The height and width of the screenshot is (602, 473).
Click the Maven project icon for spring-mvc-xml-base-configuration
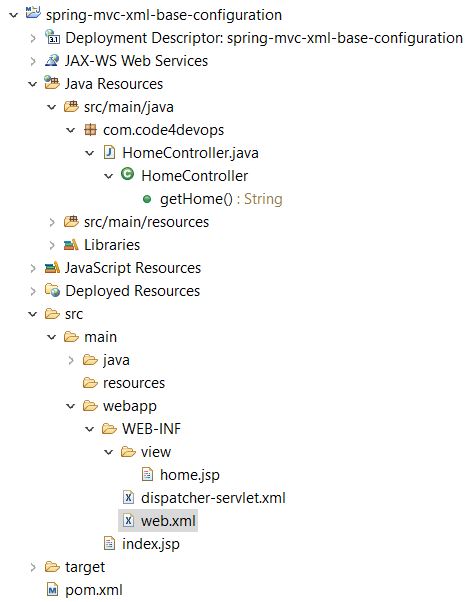tap(33, 14)
